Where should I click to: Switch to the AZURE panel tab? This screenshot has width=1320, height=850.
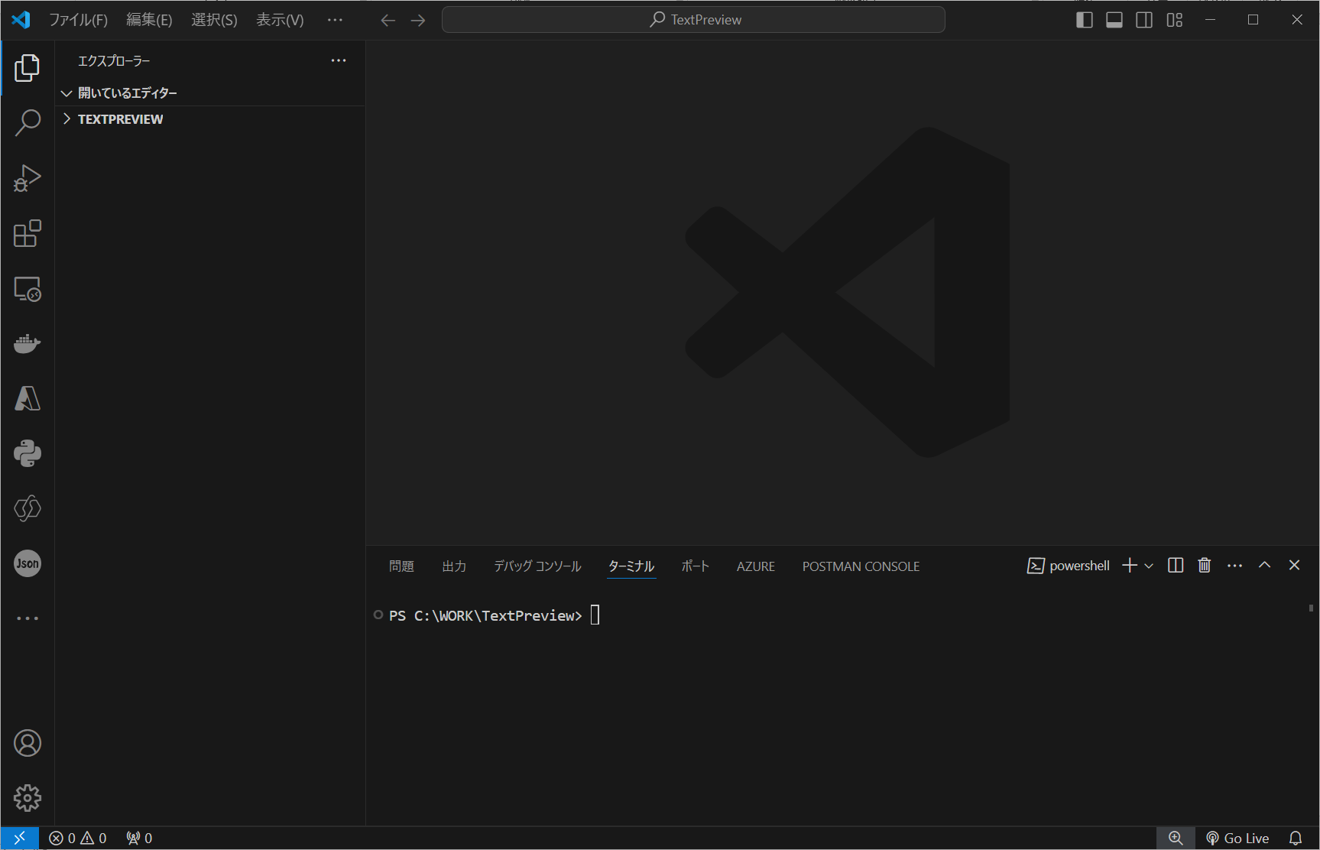coord(756,566)
